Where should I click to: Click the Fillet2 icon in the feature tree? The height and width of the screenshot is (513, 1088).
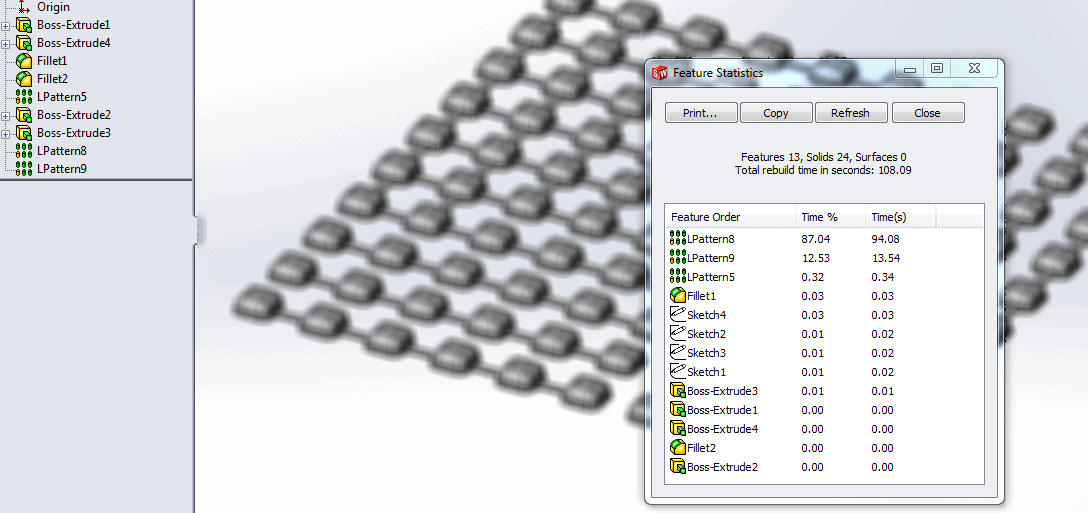click(25, 79)
